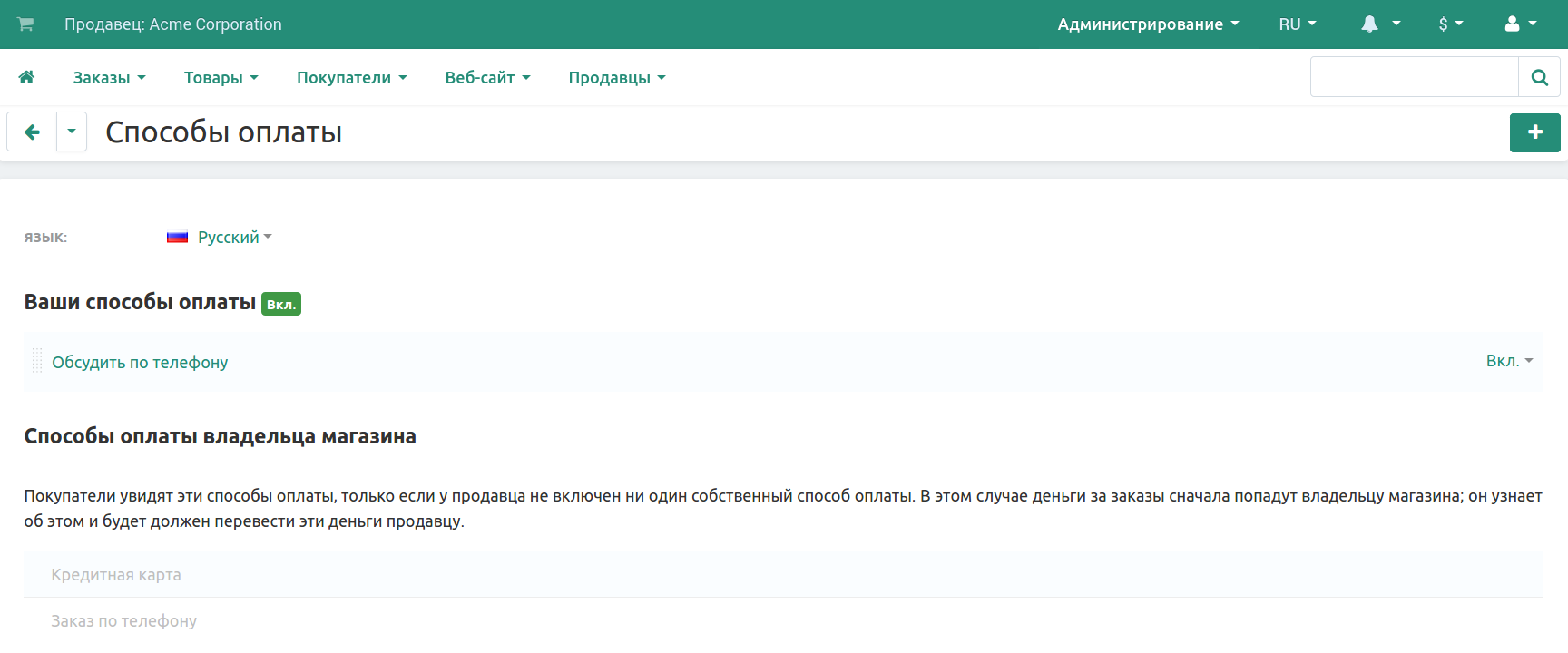Click into the search input field

pyautogui.click(x=1414, y=77)
